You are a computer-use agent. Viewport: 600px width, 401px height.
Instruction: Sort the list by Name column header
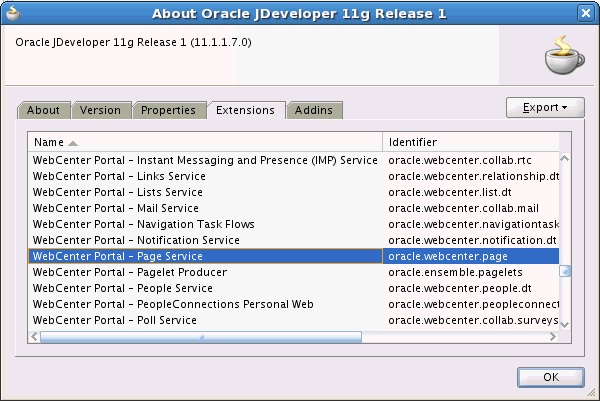click(x=205, y=142)
